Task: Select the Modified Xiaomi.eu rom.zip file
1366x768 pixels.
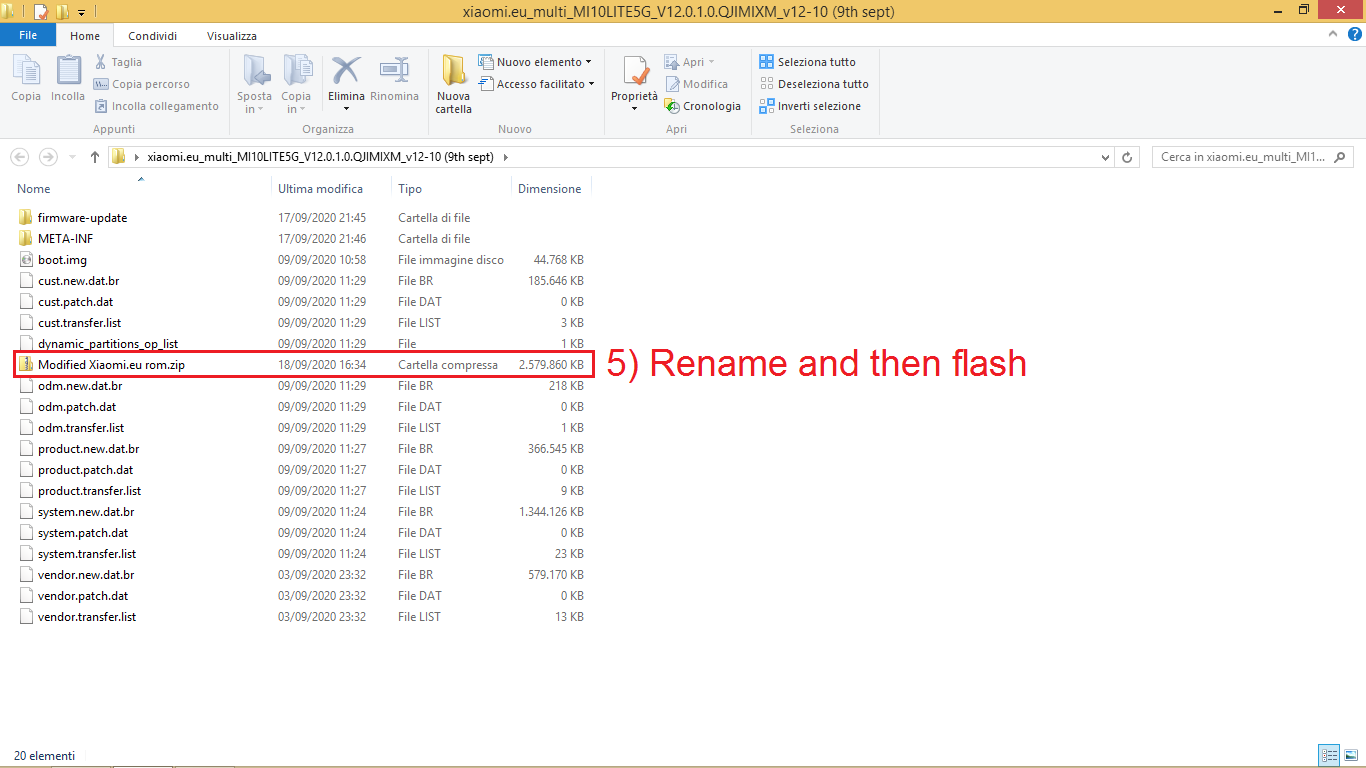Action: coord(111,365)
